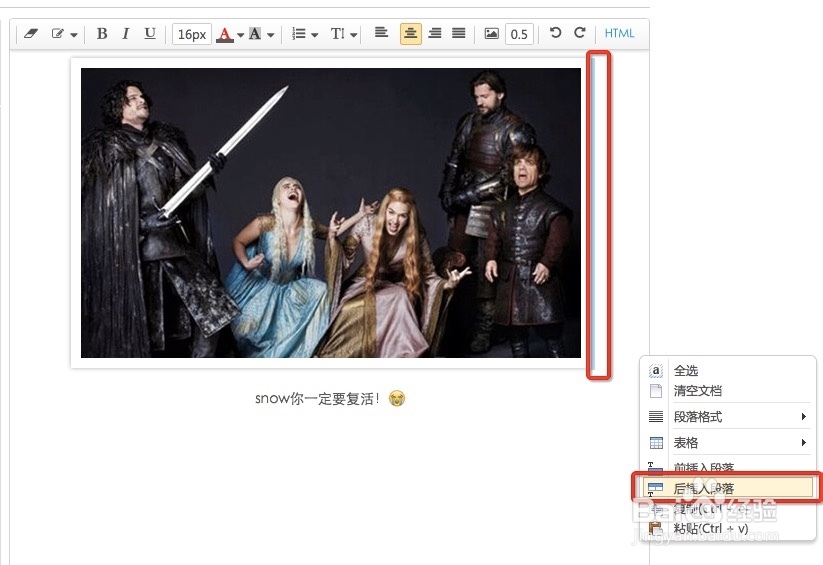823x565 pixels.
Task: Click the blank document icon beside 清空文档
Action: pos(656,391)
